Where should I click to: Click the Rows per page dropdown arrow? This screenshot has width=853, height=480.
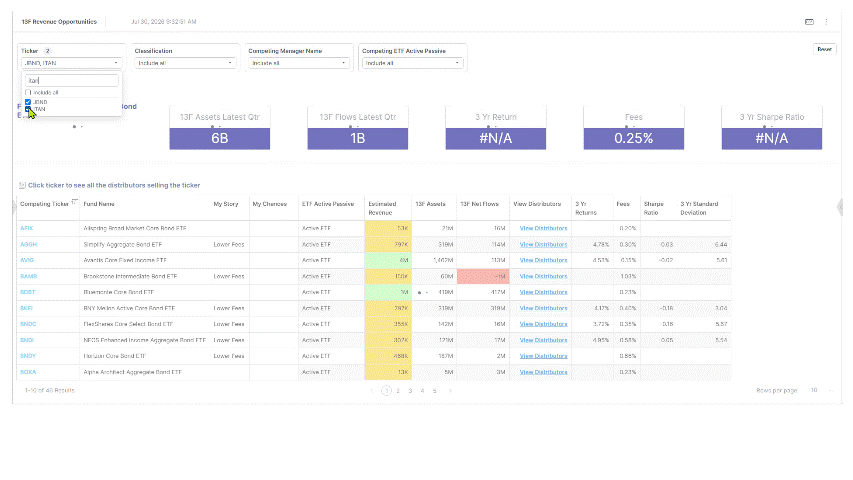[831, 390]
